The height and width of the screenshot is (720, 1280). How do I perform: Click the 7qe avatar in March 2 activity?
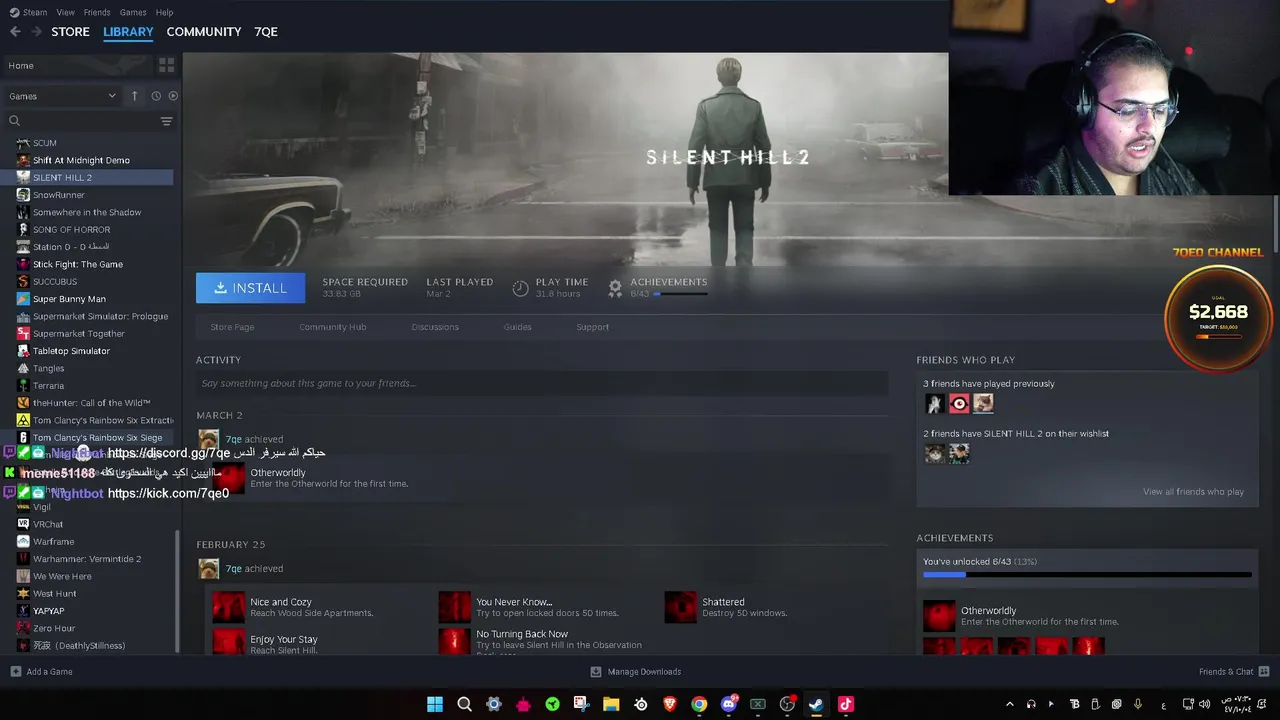tap(208, 439)
